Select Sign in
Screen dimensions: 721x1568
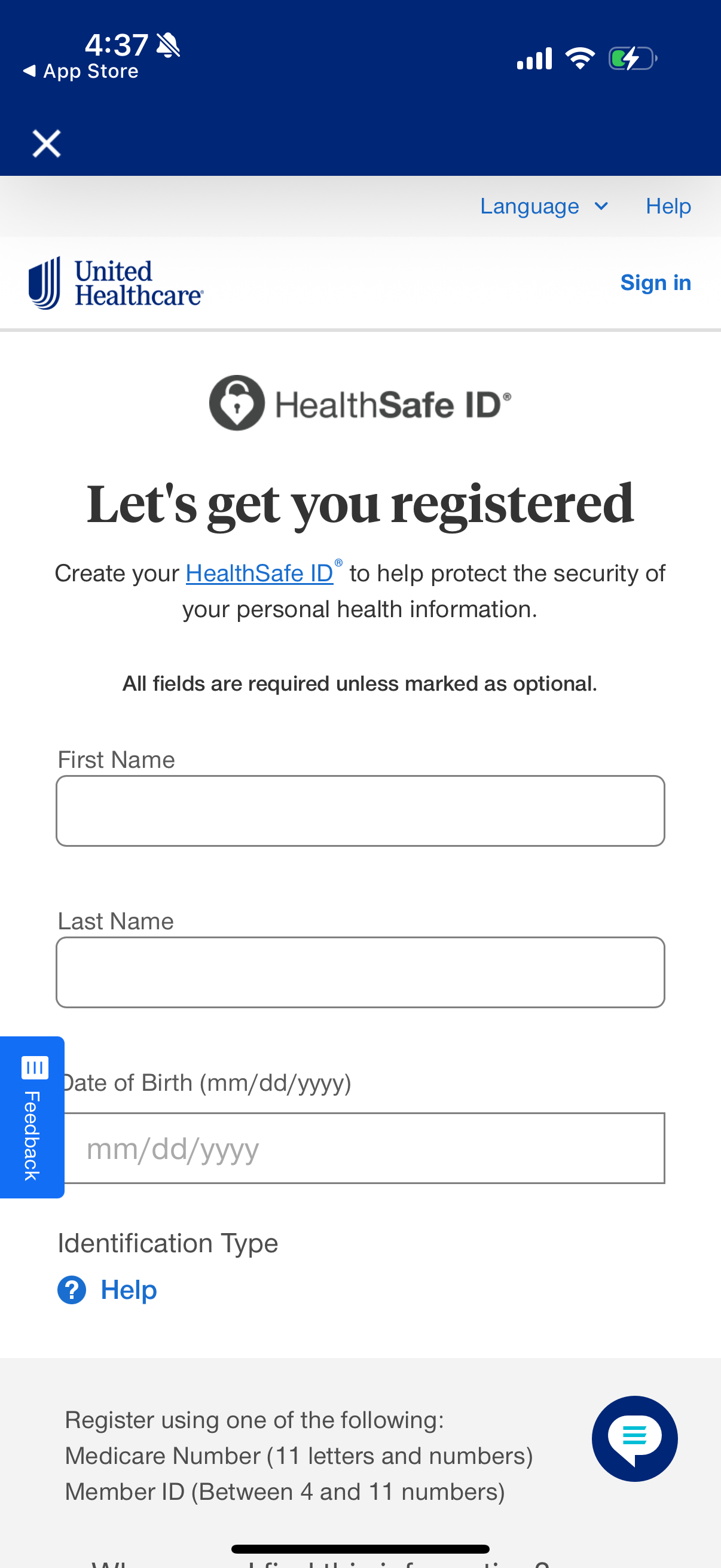(655, 282)
